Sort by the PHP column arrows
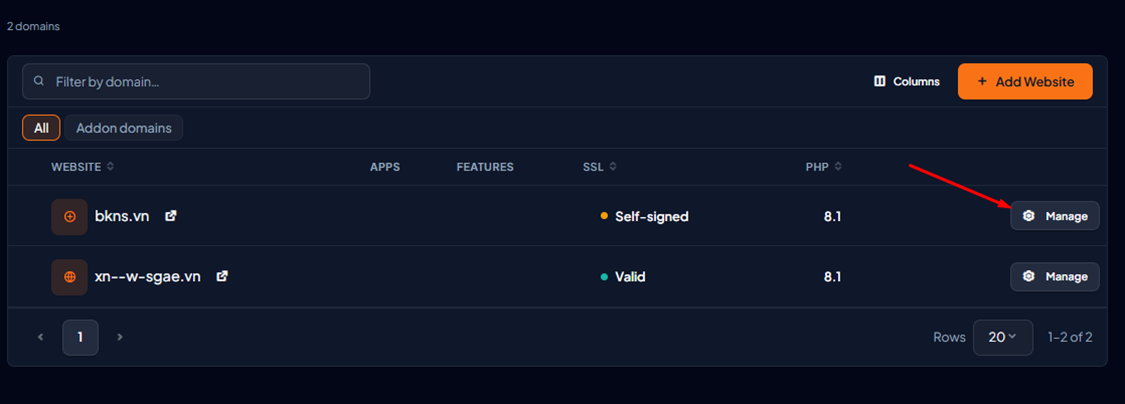The width and height of the screenshot is (1125, 404). [x=838, y=166]
